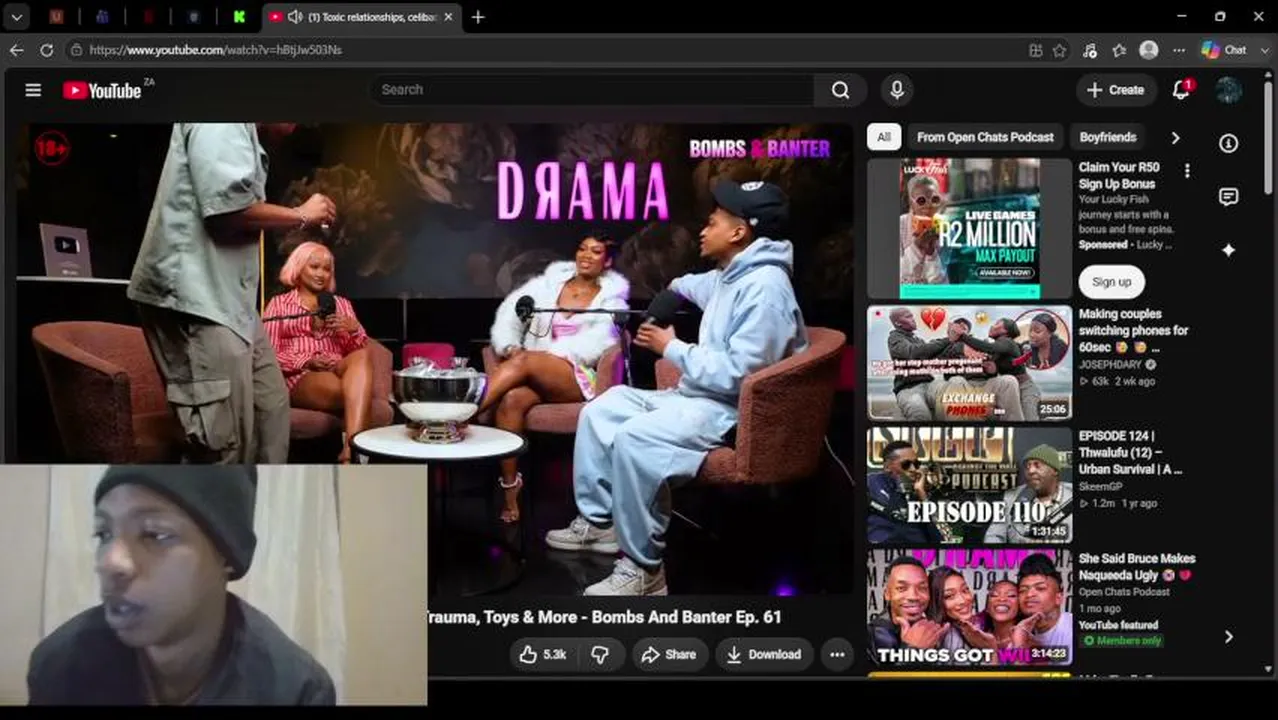Screen dimensions: 1278x720
Task: Open SkeemGP channel link
Action: [1101, 486]
